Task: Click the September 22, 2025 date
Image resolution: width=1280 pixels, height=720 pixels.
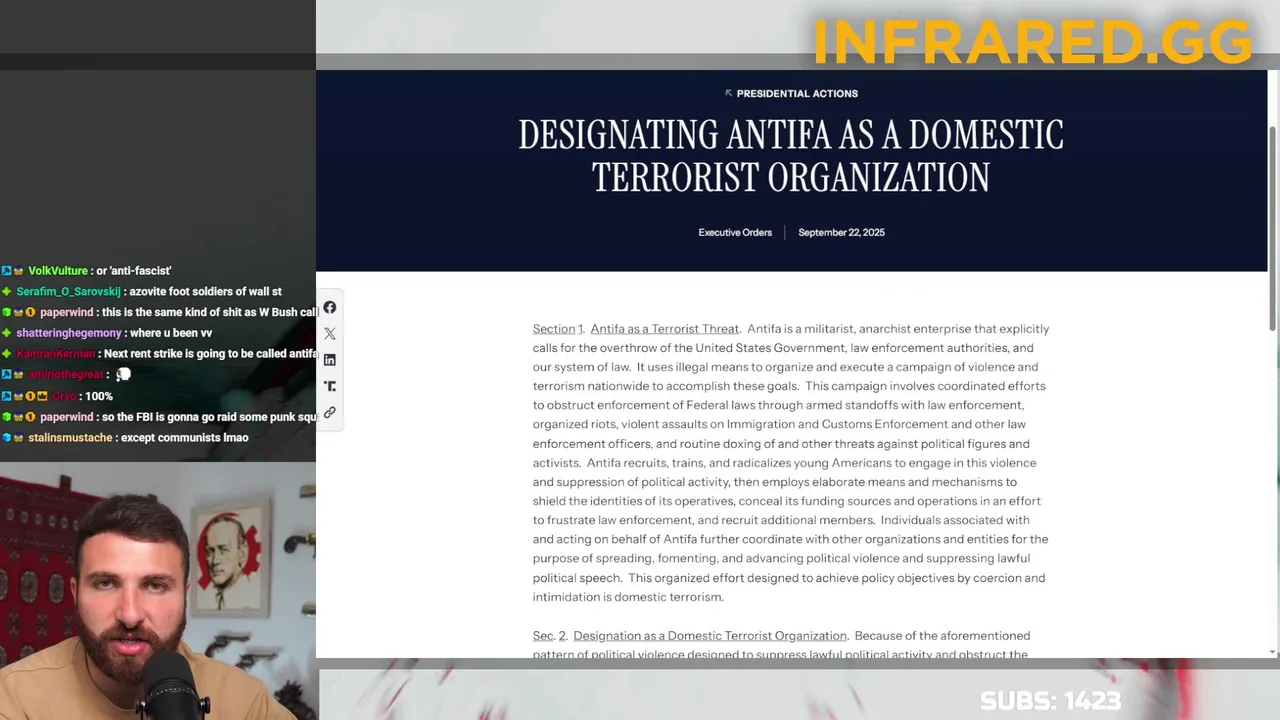Action: point(841,232)
